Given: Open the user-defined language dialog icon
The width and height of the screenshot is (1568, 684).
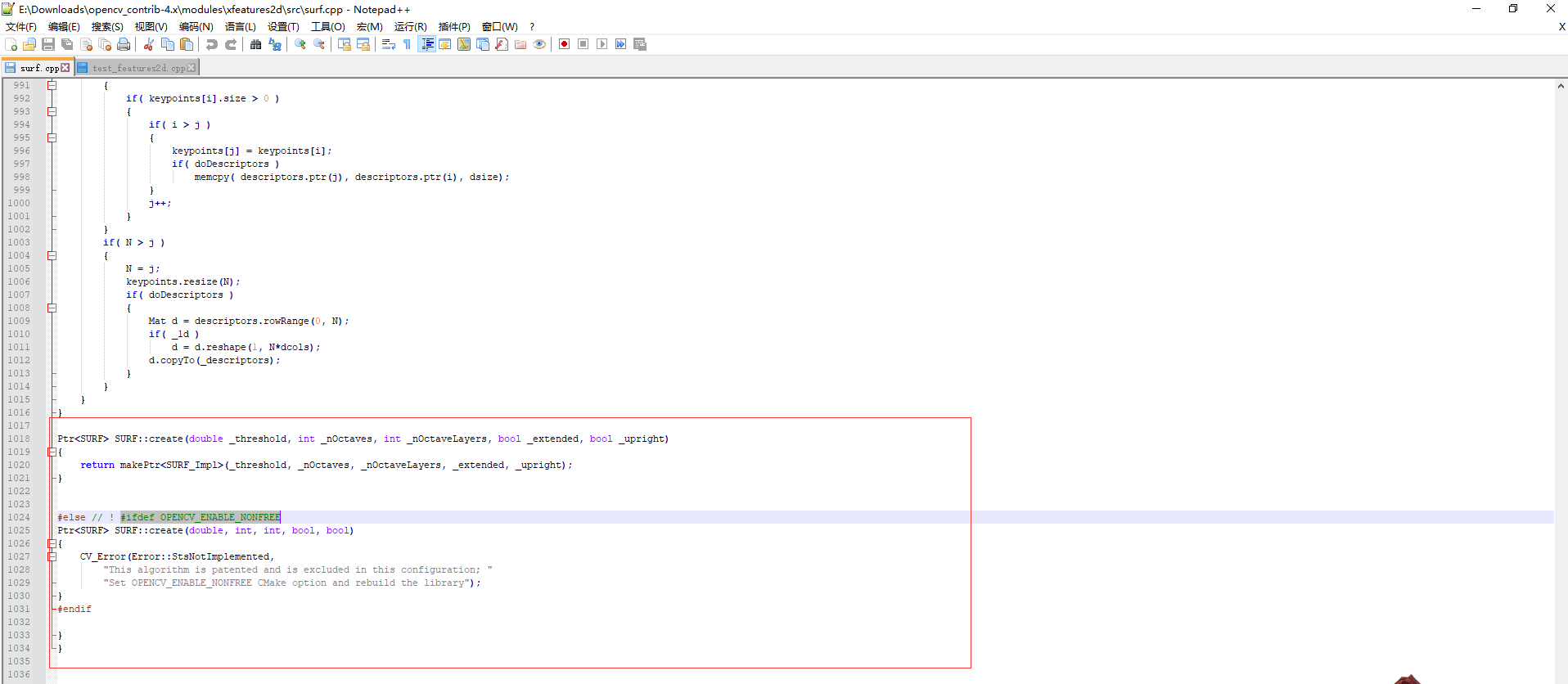Looking at the screenshot, I should pyautogui.click(x=444, y=44).
